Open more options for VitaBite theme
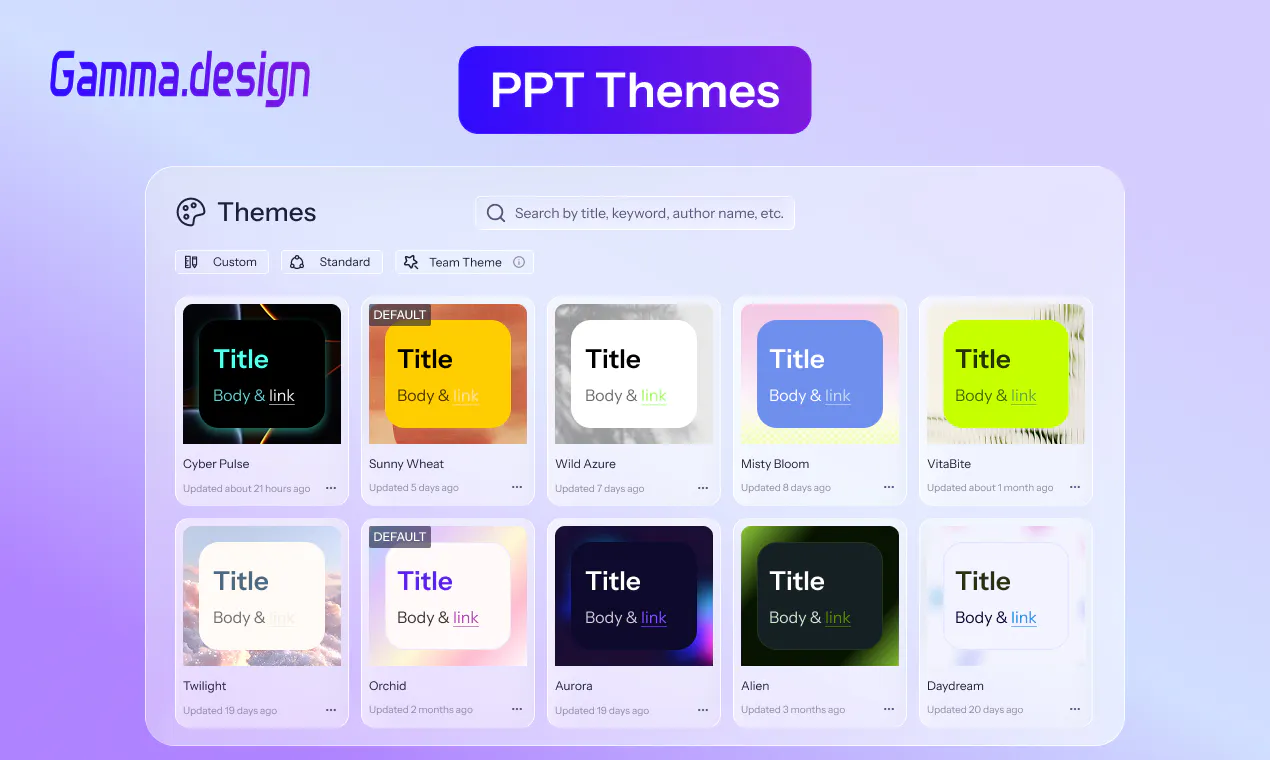 coord(1075,488)
